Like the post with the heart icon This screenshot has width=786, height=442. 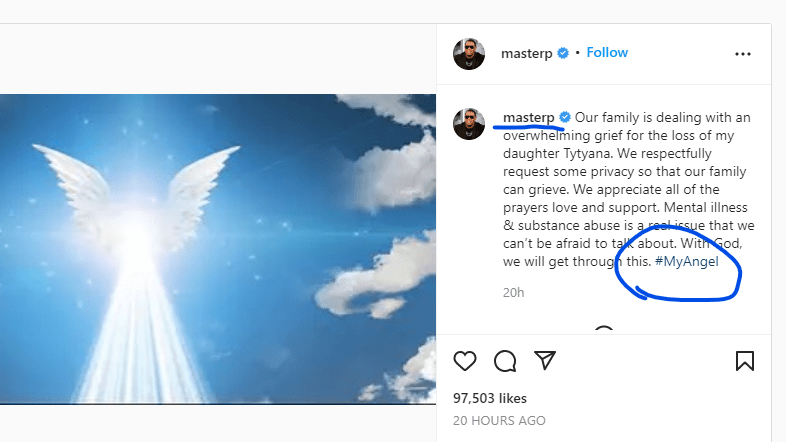coord(465,360)
